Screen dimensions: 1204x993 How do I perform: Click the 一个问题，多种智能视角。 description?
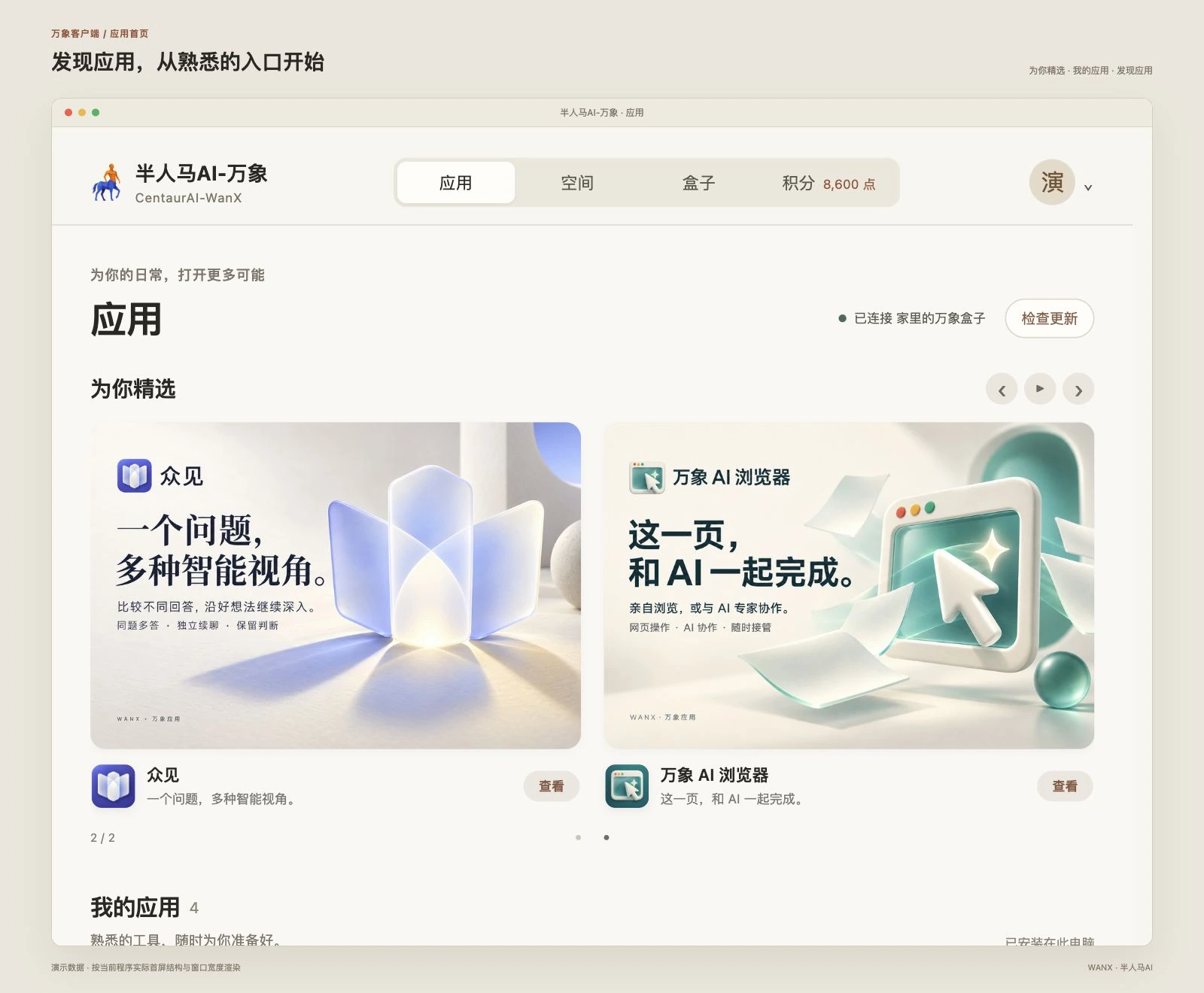221,799
